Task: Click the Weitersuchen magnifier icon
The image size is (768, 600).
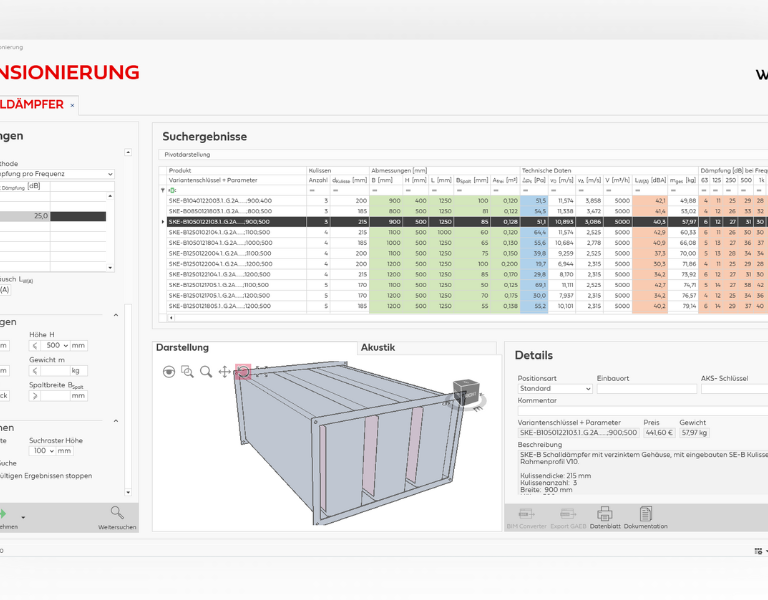Action: (x=117, y=513)
